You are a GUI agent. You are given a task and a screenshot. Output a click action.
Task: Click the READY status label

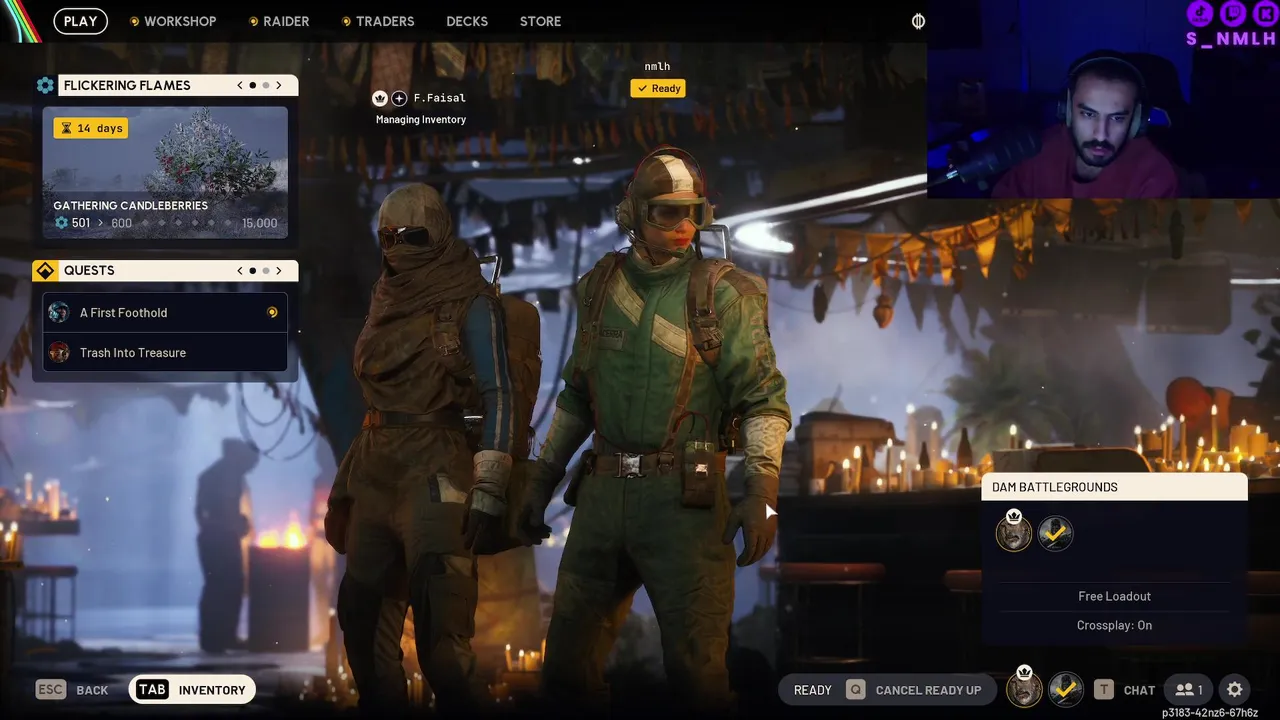(x=812, y=690)
